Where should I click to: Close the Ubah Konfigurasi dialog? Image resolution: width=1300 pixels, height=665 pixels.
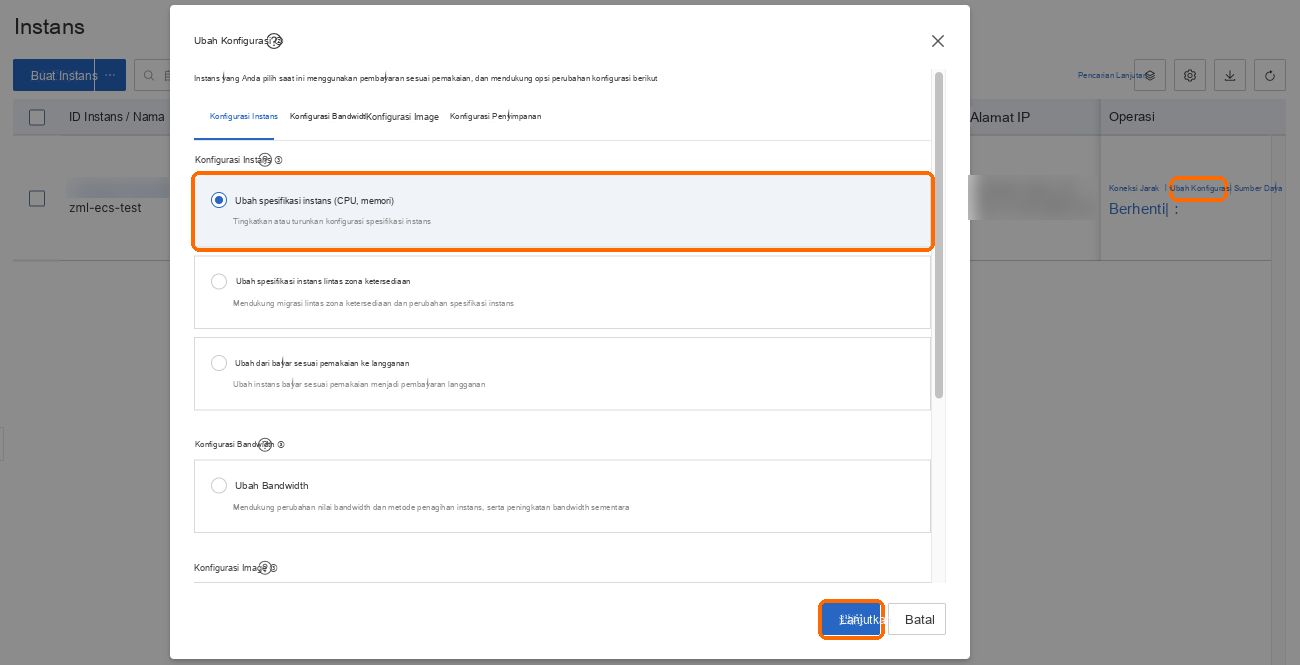(937, 41)
